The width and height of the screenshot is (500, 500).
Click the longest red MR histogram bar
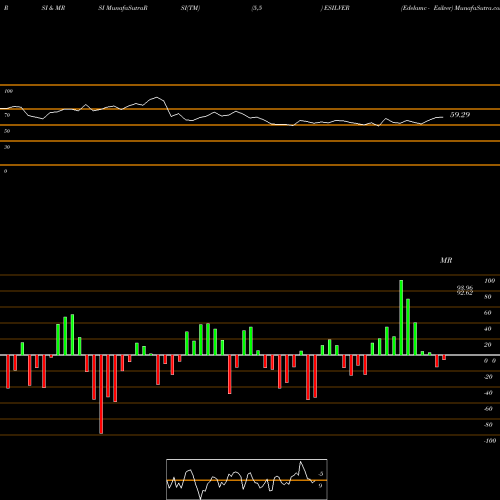101,394
